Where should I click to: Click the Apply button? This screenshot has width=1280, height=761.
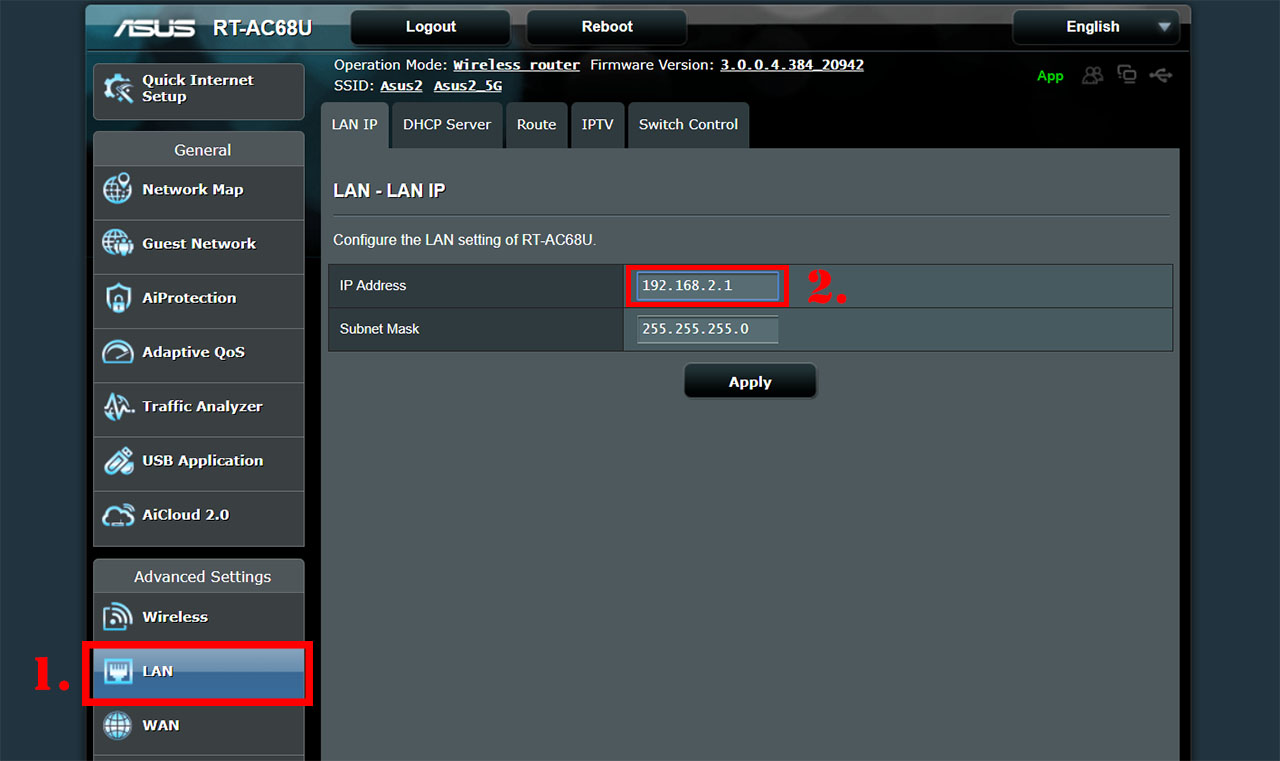pyautogui.click(x=750, y=382)
